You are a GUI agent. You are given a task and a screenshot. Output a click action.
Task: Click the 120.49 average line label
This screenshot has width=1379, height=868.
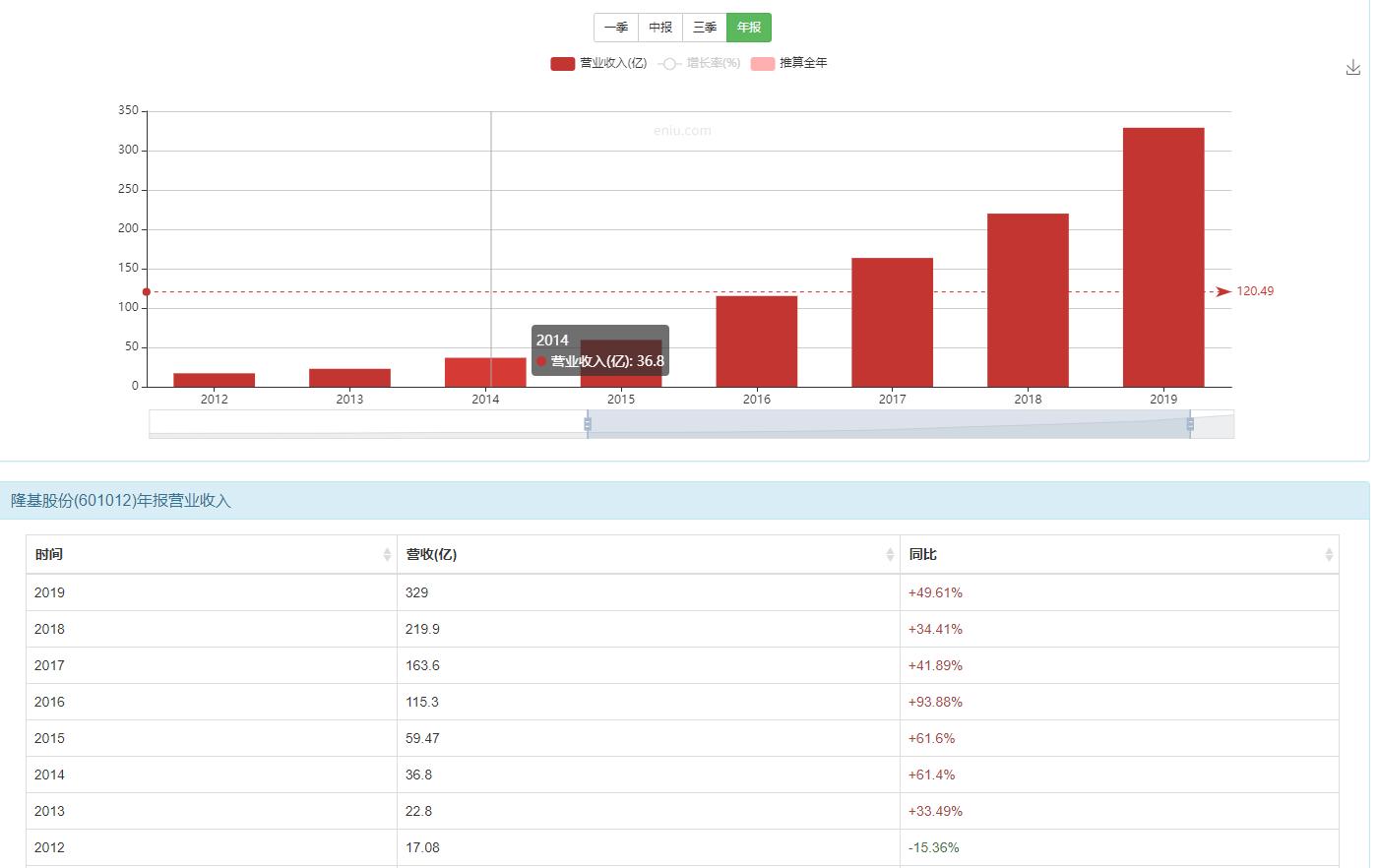(x=1255, y=291)
